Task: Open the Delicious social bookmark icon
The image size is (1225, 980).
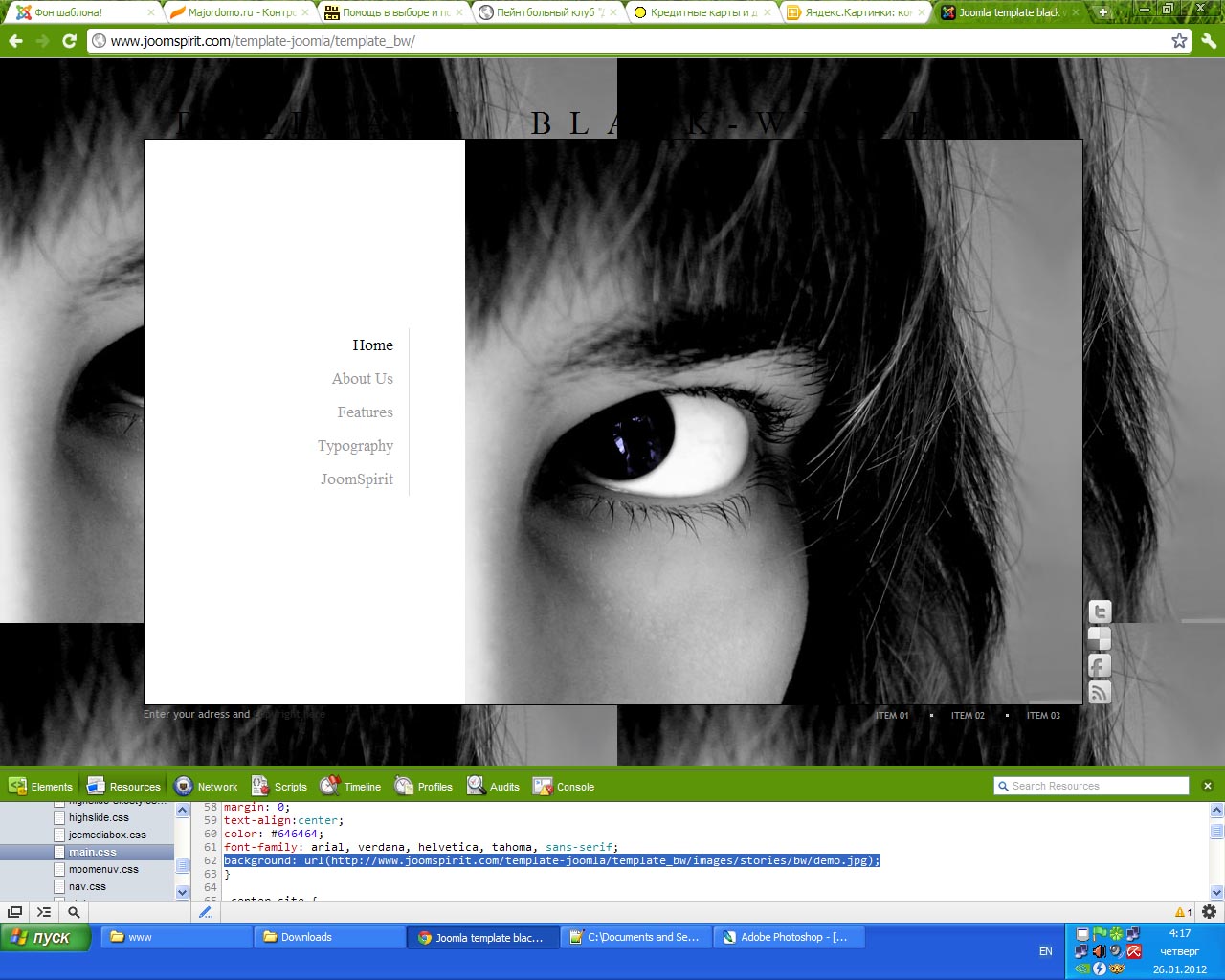Action: click(x=1100, y=638)
